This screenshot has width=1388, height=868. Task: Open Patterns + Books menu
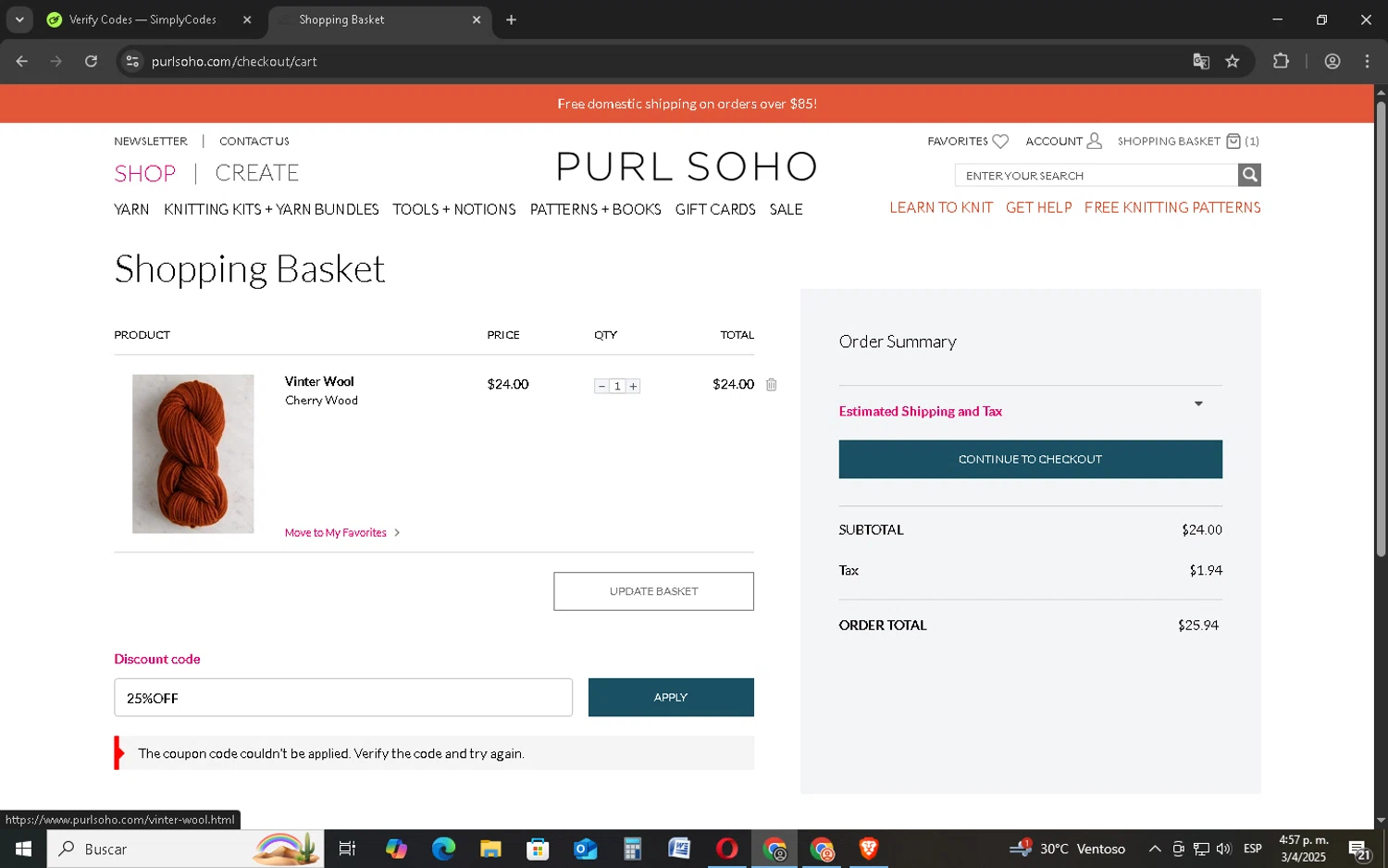pos(595,210)
